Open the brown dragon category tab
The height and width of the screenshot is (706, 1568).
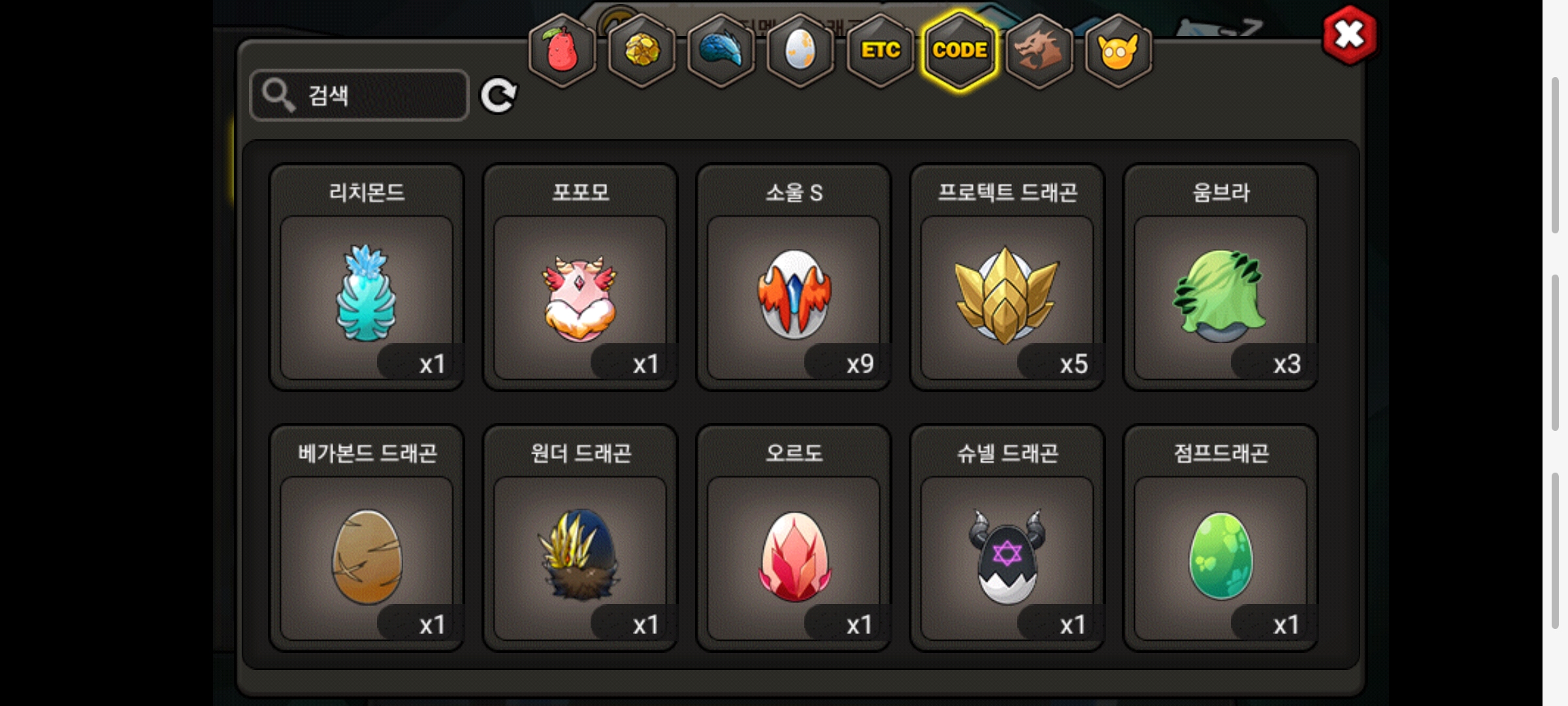tap(1039, 51)
